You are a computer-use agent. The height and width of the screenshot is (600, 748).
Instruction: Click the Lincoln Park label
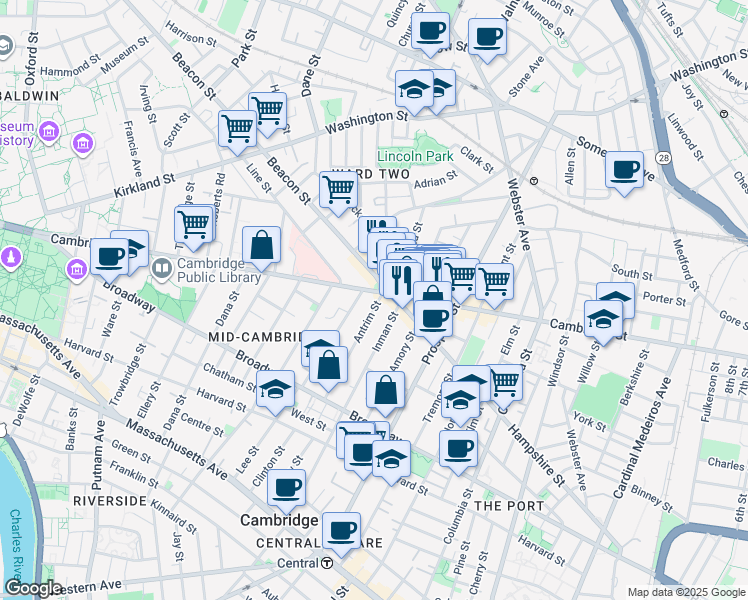415,156
